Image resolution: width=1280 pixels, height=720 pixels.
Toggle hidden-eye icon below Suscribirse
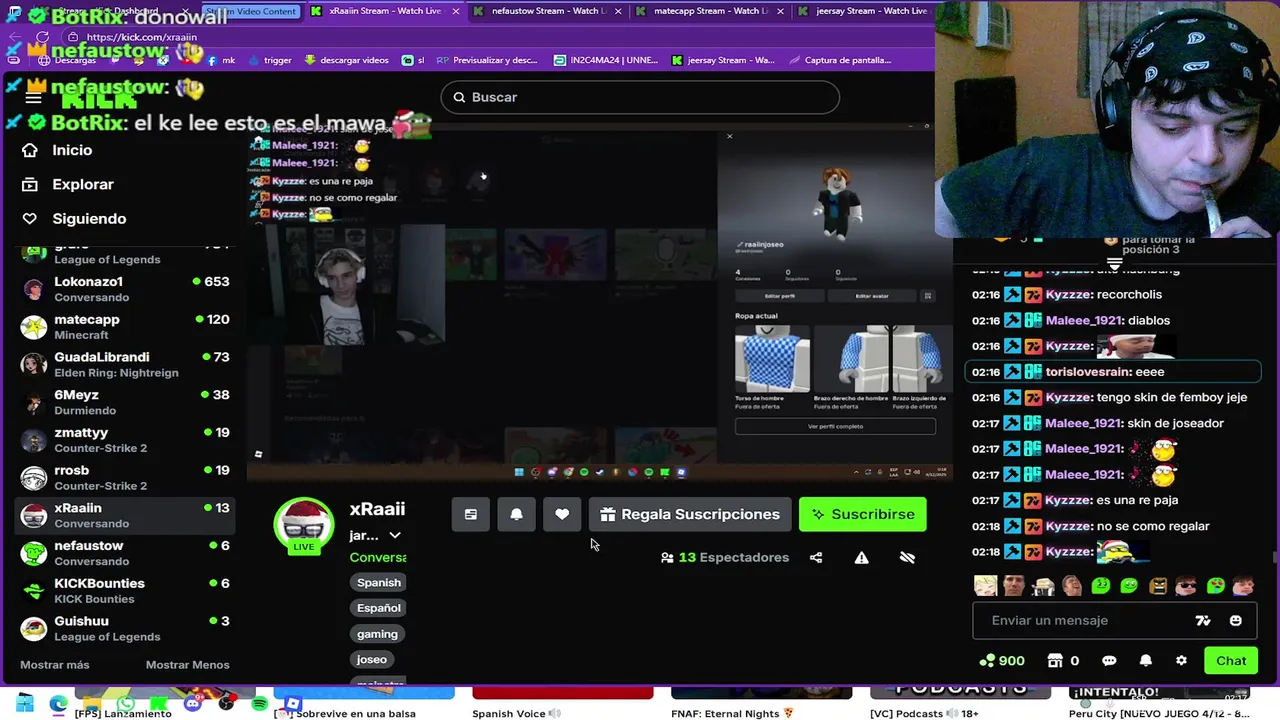tap(907, 557)
